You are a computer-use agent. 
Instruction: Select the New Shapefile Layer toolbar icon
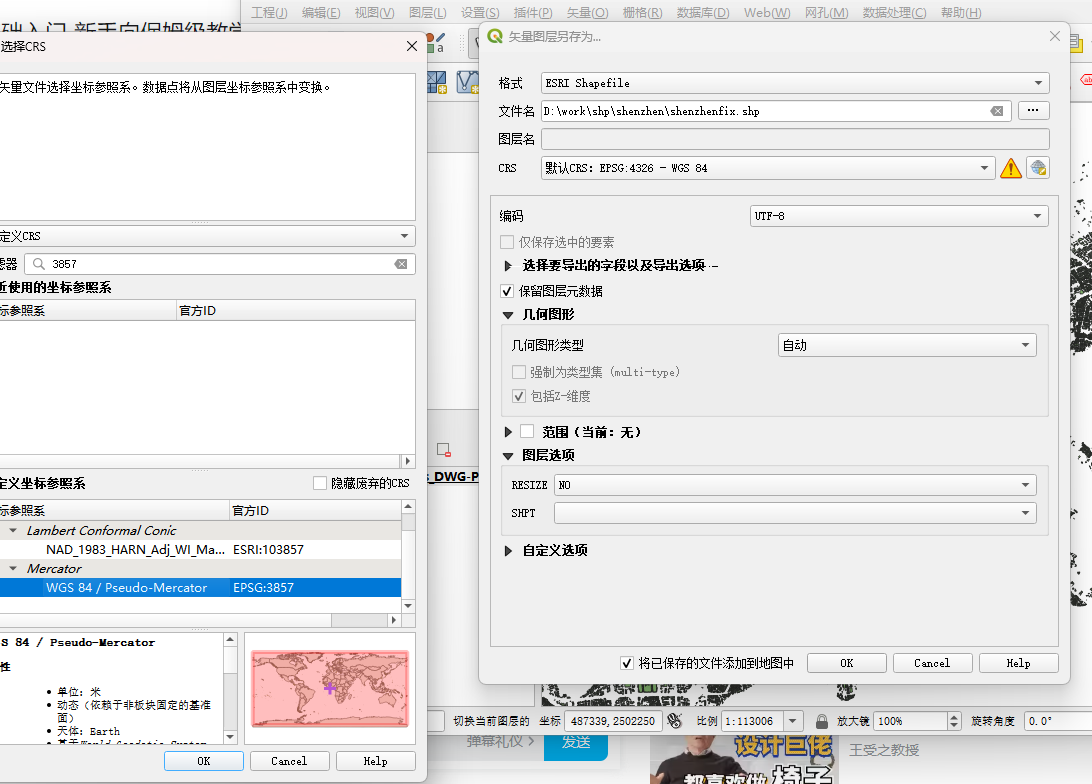point(466,83)
